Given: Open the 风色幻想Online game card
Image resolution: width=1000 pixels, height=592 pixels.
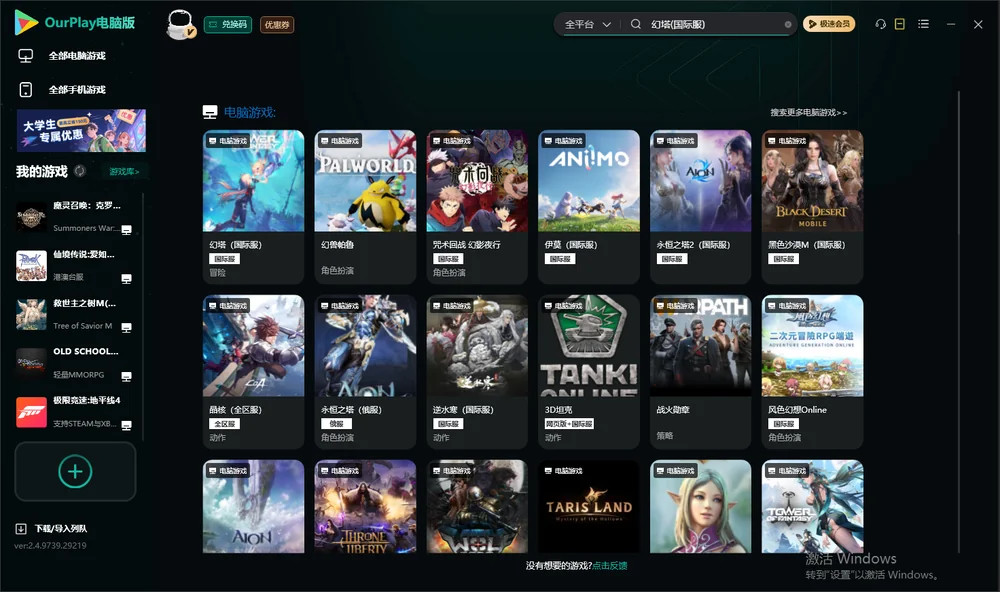Looking at the screenshot, I should pyautogui.click(x=812, y=372).
